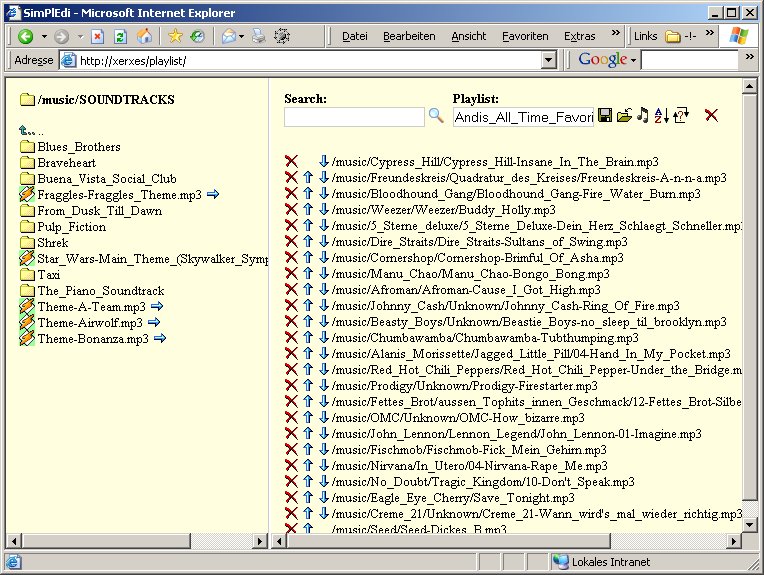Remove Cypress_Hill track from playlist
The image size is (764, 575).
(x=291, y=161)
